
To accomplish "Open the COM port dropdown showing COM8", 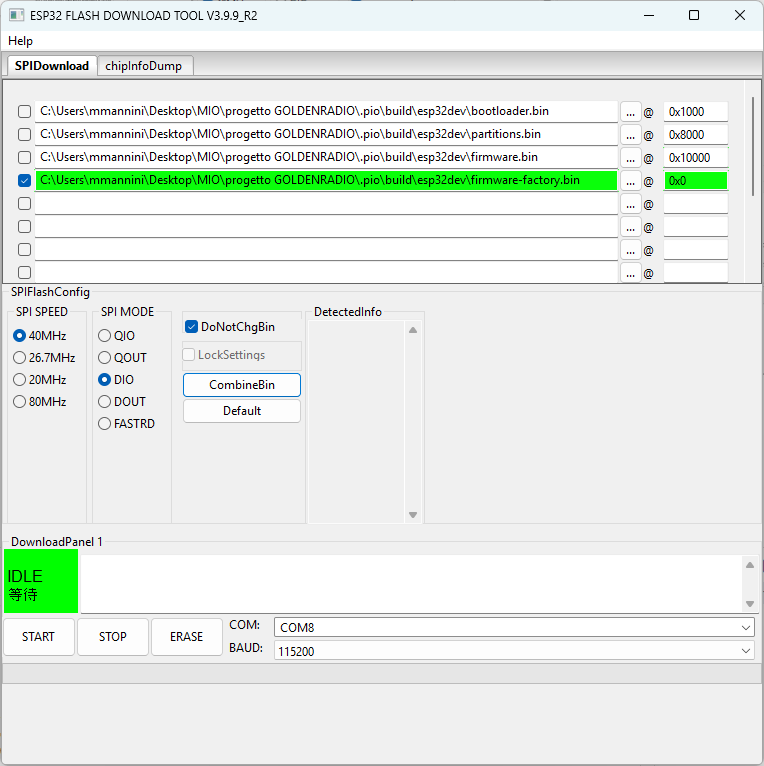I will (514, 628).
